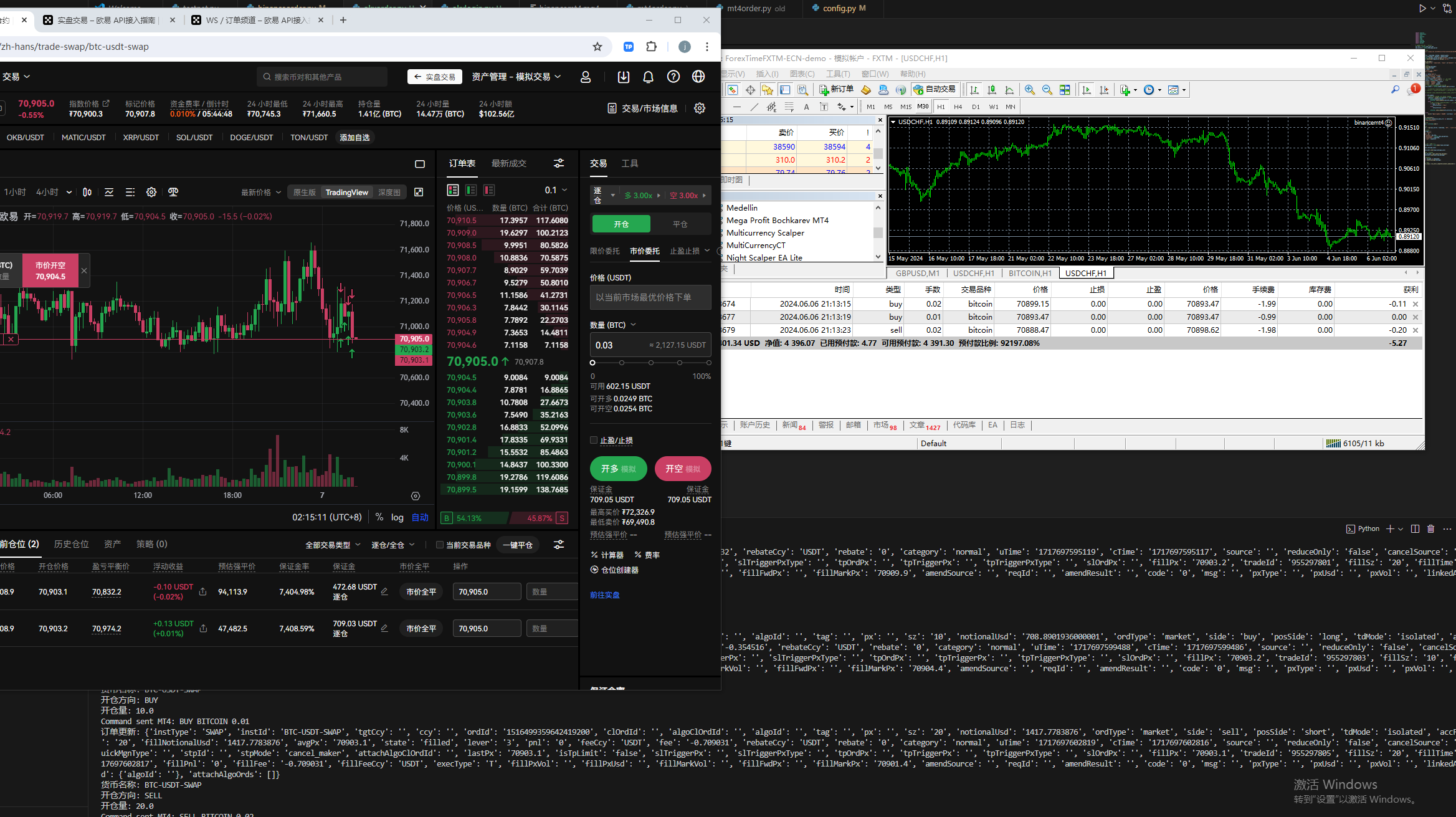The width and height of the screenshot is (1456, 817).
Task: Select MT4 trendline drawing tool
Action: pos(754,107)
